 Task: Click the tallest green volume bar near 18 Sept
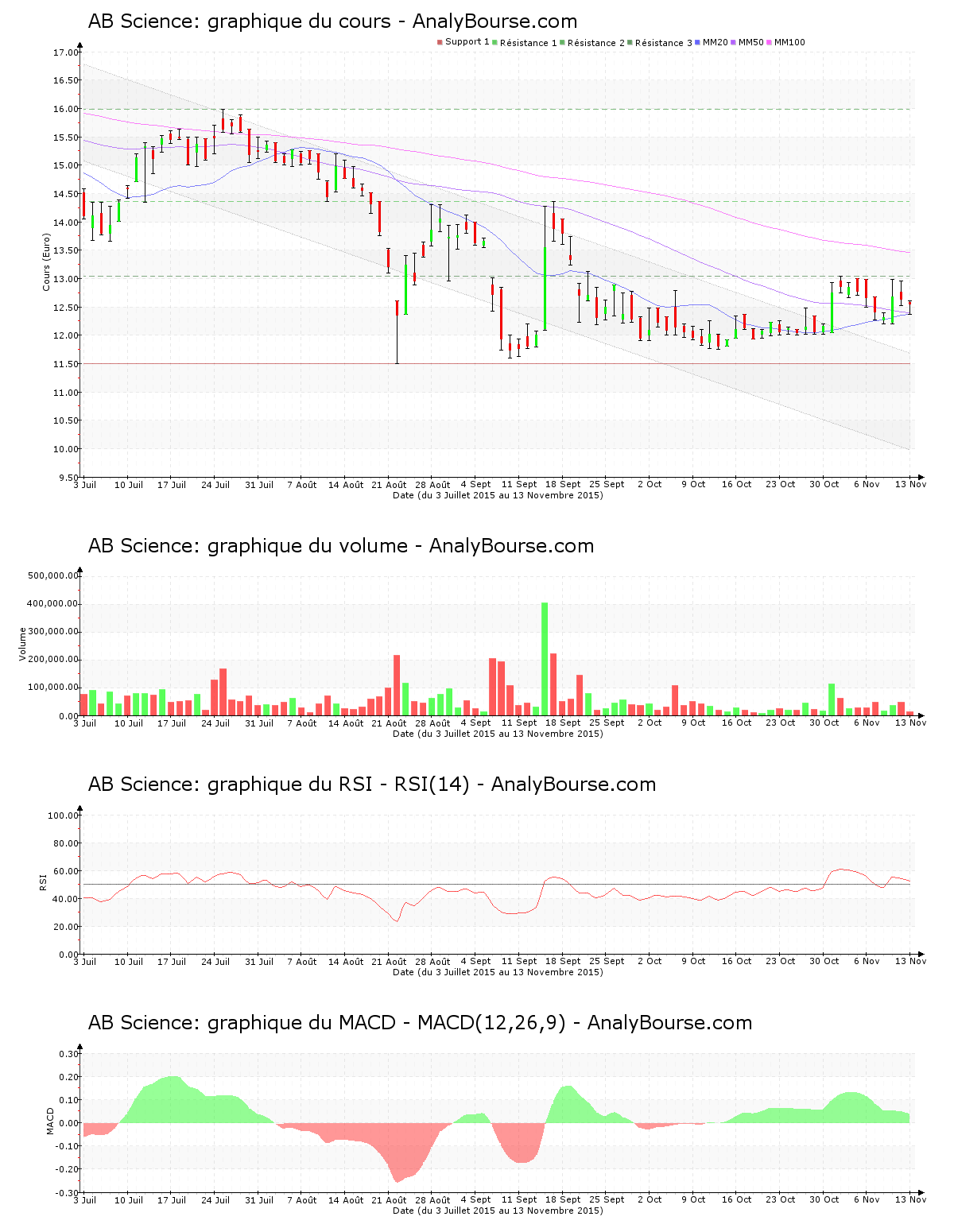coord(545,659)
